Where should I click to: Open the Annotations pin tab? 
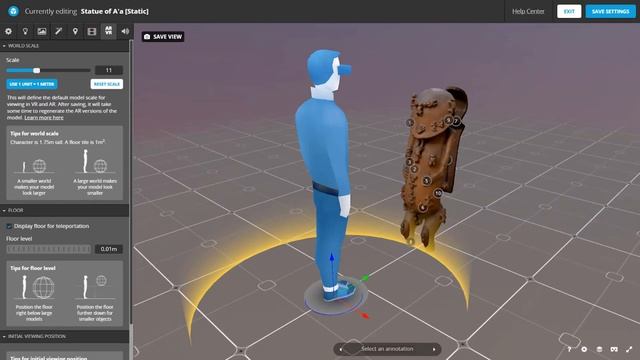75,31
